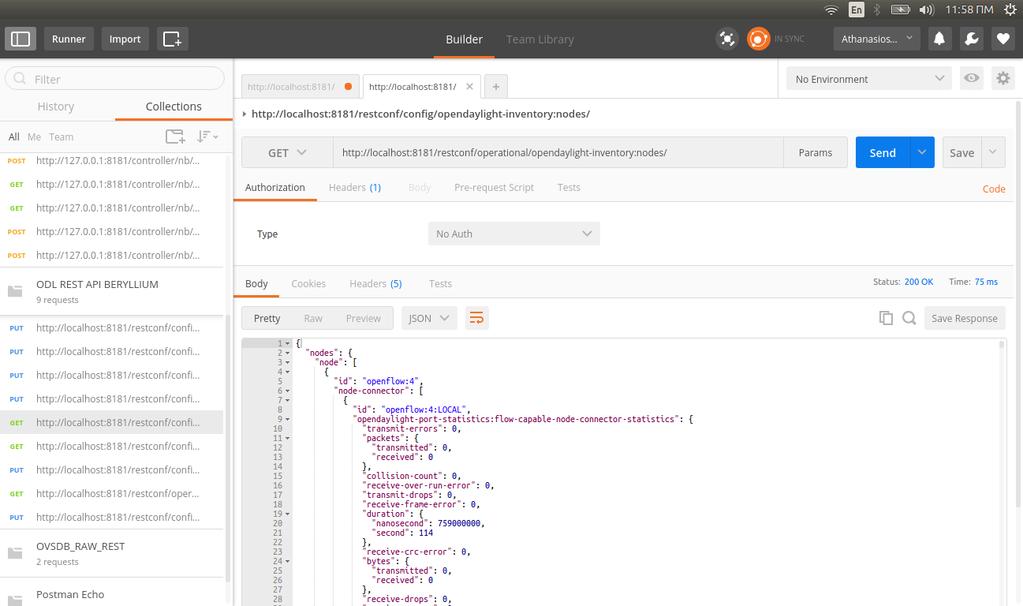Click the Runner button
Screen dimensions: 1023x606
coord(69,39)
